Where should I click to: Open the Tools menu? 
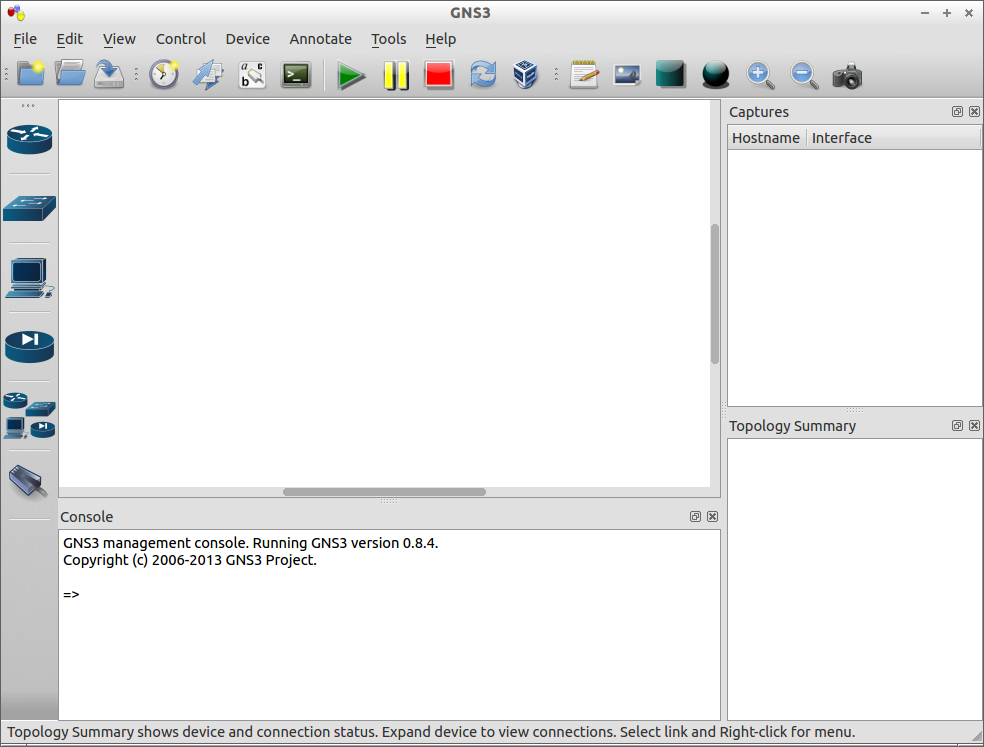point(388,39)
